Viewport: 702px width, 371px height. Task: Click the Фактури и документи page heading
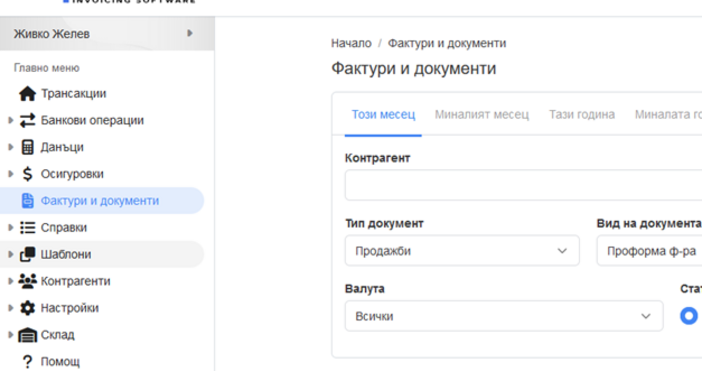tap(414, 68)
